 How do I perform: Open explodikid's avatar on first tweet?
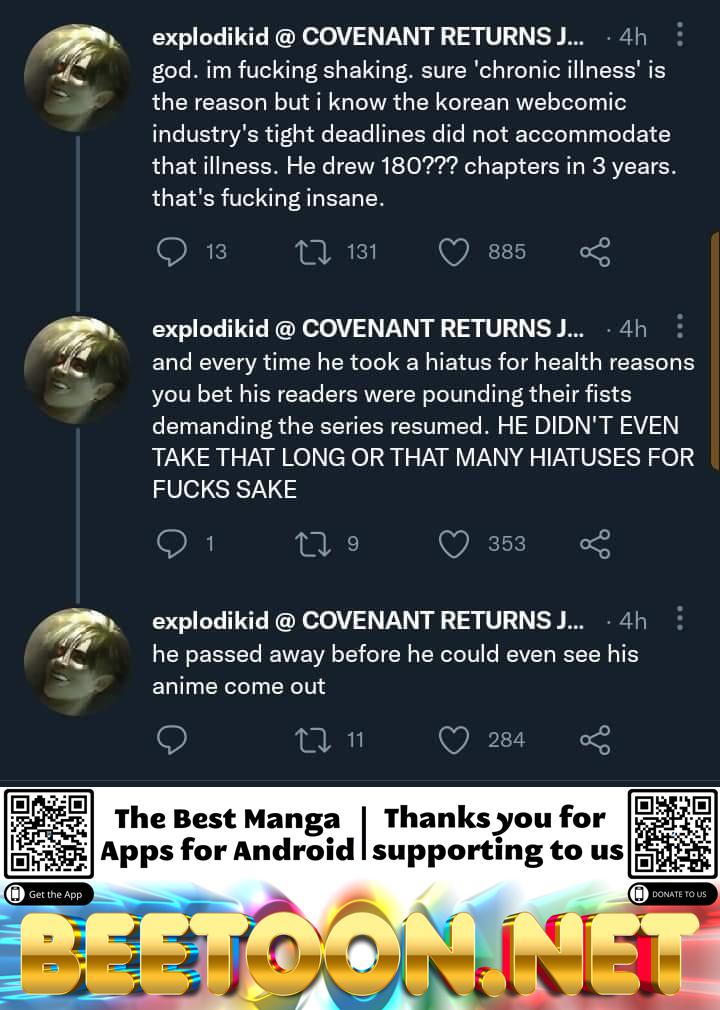tap(76, 77)
